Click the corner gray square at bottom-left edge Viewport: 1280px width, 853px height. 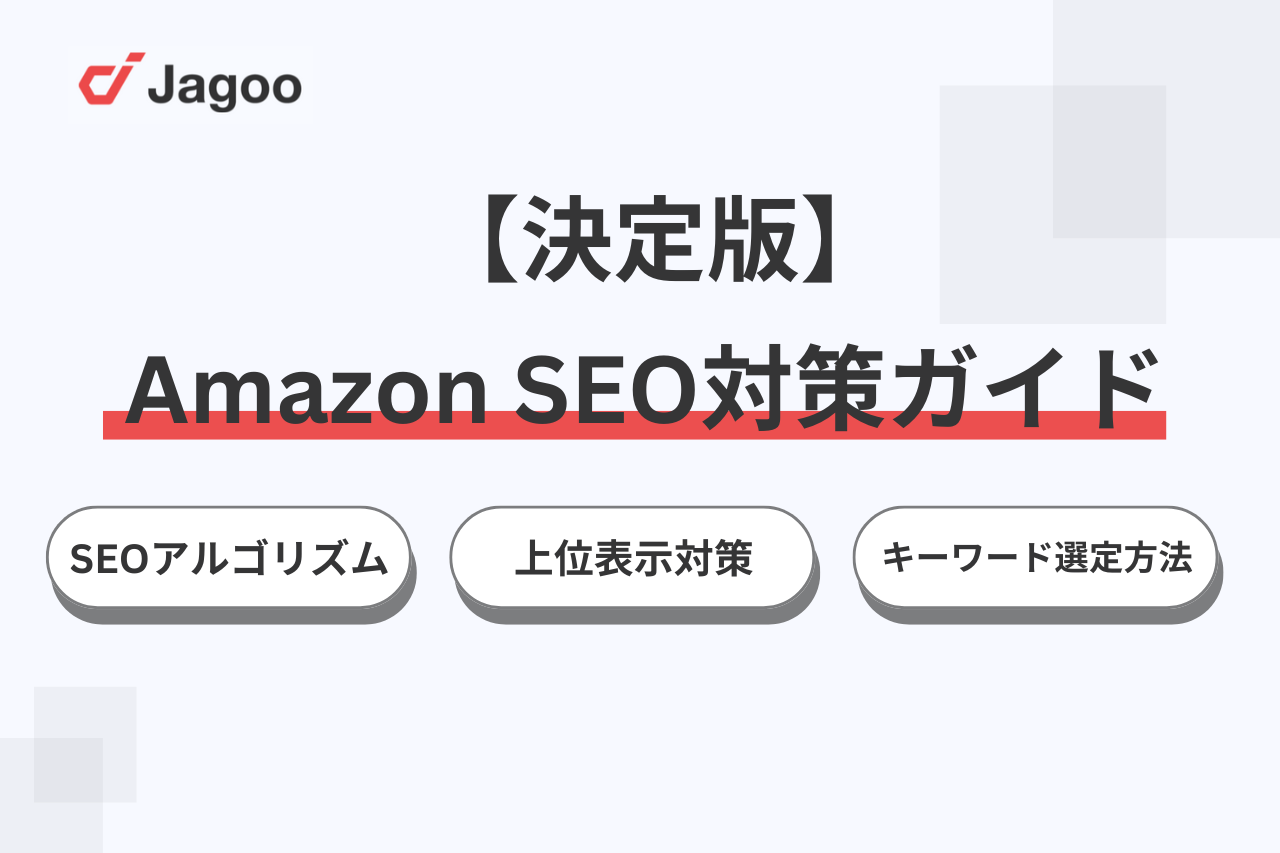click(x=51, y=795)
